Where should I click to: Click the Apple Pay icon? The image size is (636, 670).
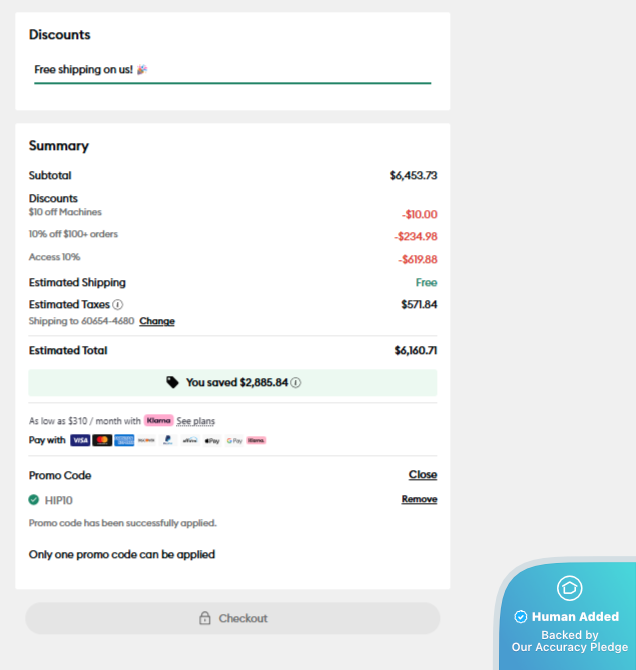pyautogui.click(x=212, y=440)
